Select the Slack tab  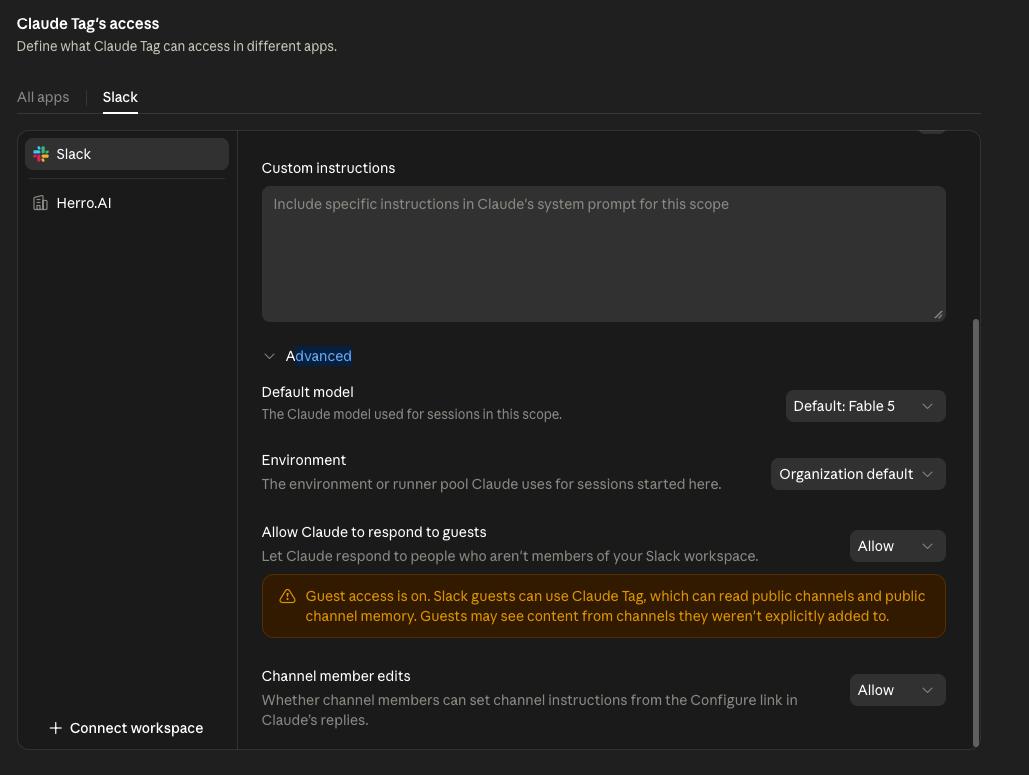coord(120,97)
